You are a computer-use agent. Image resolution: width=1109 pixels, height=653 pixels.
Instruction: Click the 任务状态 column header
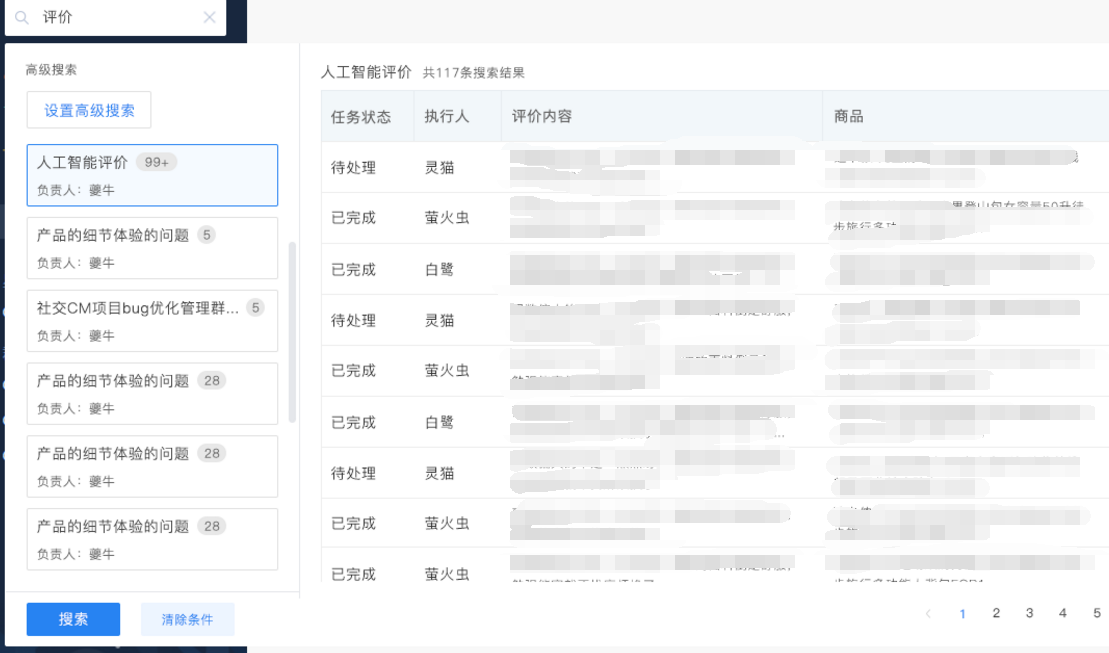(361, 116)
